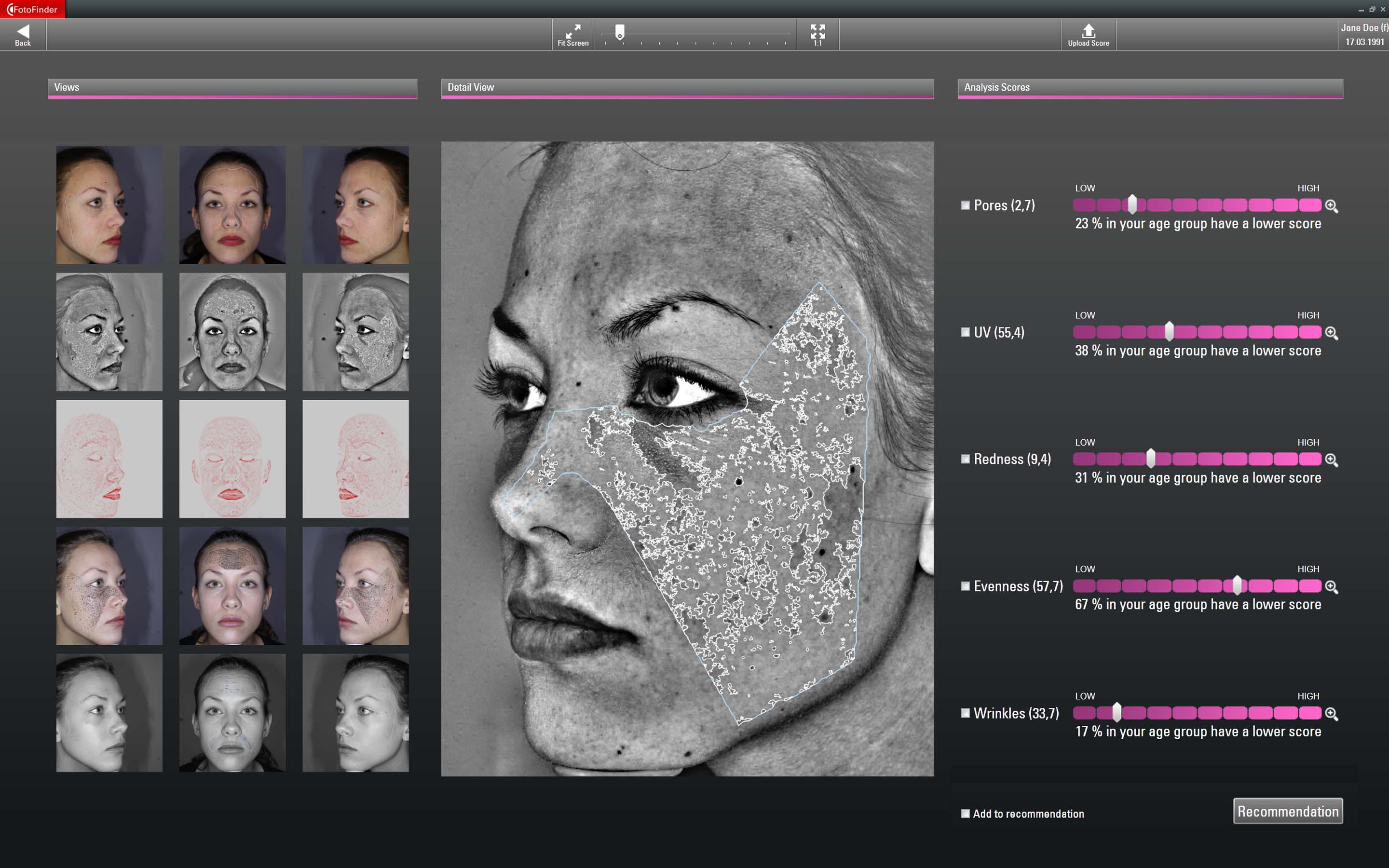The image size is (1389, 868).
Task: Open magnifier next to Evenness score bar
Action: pos(1331,587)
